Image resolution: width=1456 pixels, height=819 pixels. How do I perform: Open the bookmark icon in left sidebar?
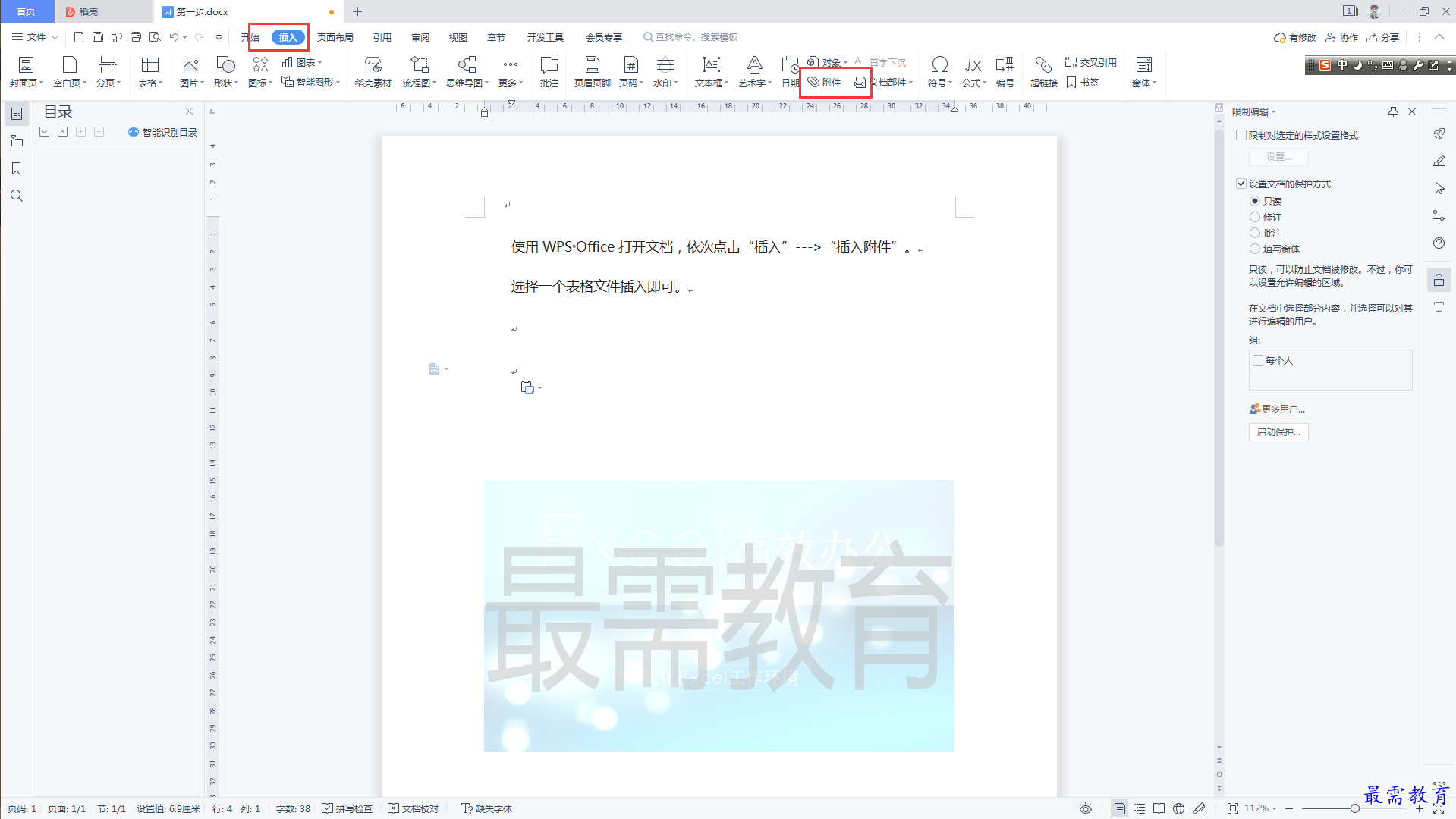(x=16, y=168)
